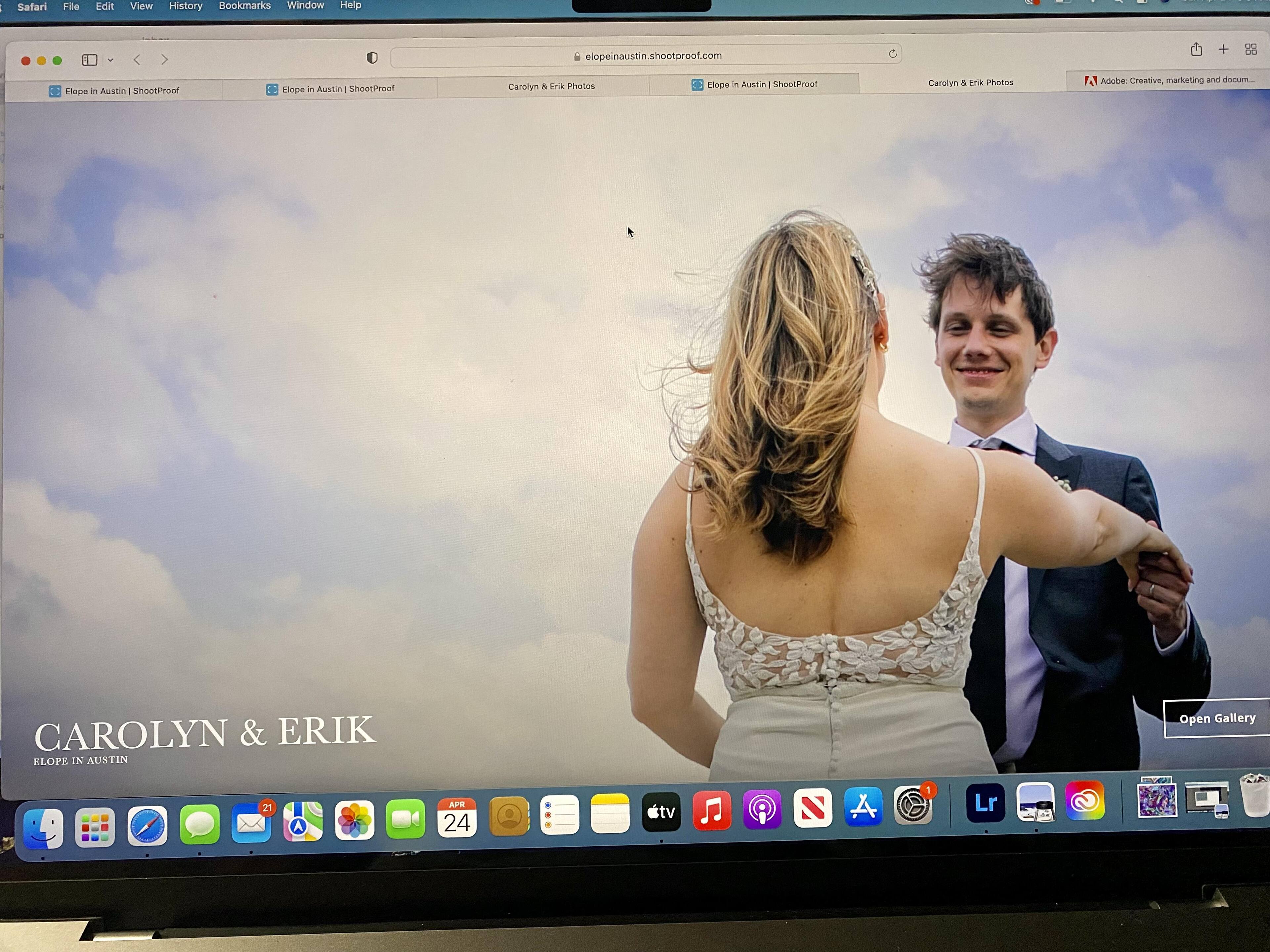Open the History menu
The image size is (1270, 952).
pyautogui.click(x=185, y=6)
